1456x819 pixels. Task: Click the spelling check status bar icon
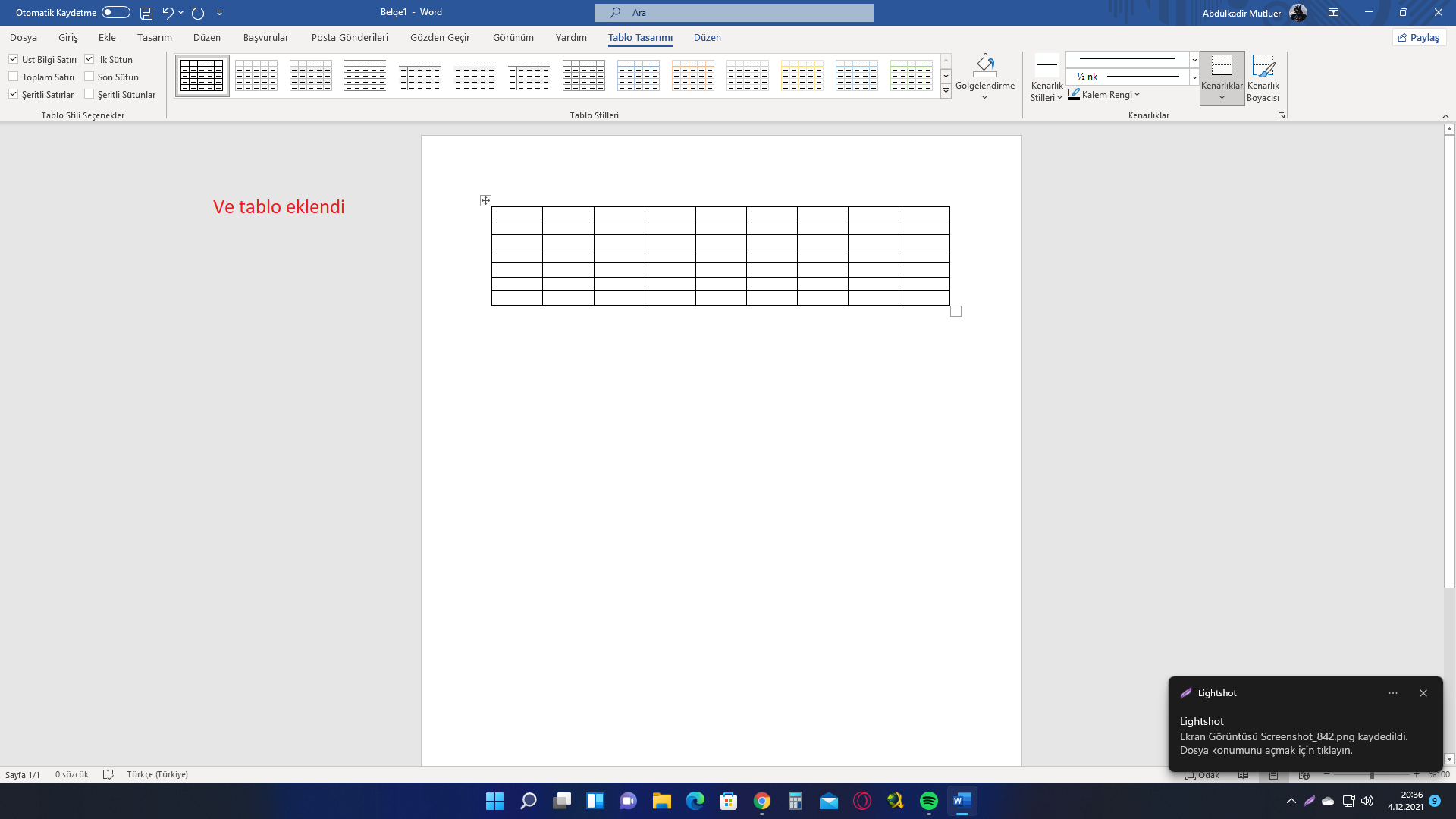point(108,774)
